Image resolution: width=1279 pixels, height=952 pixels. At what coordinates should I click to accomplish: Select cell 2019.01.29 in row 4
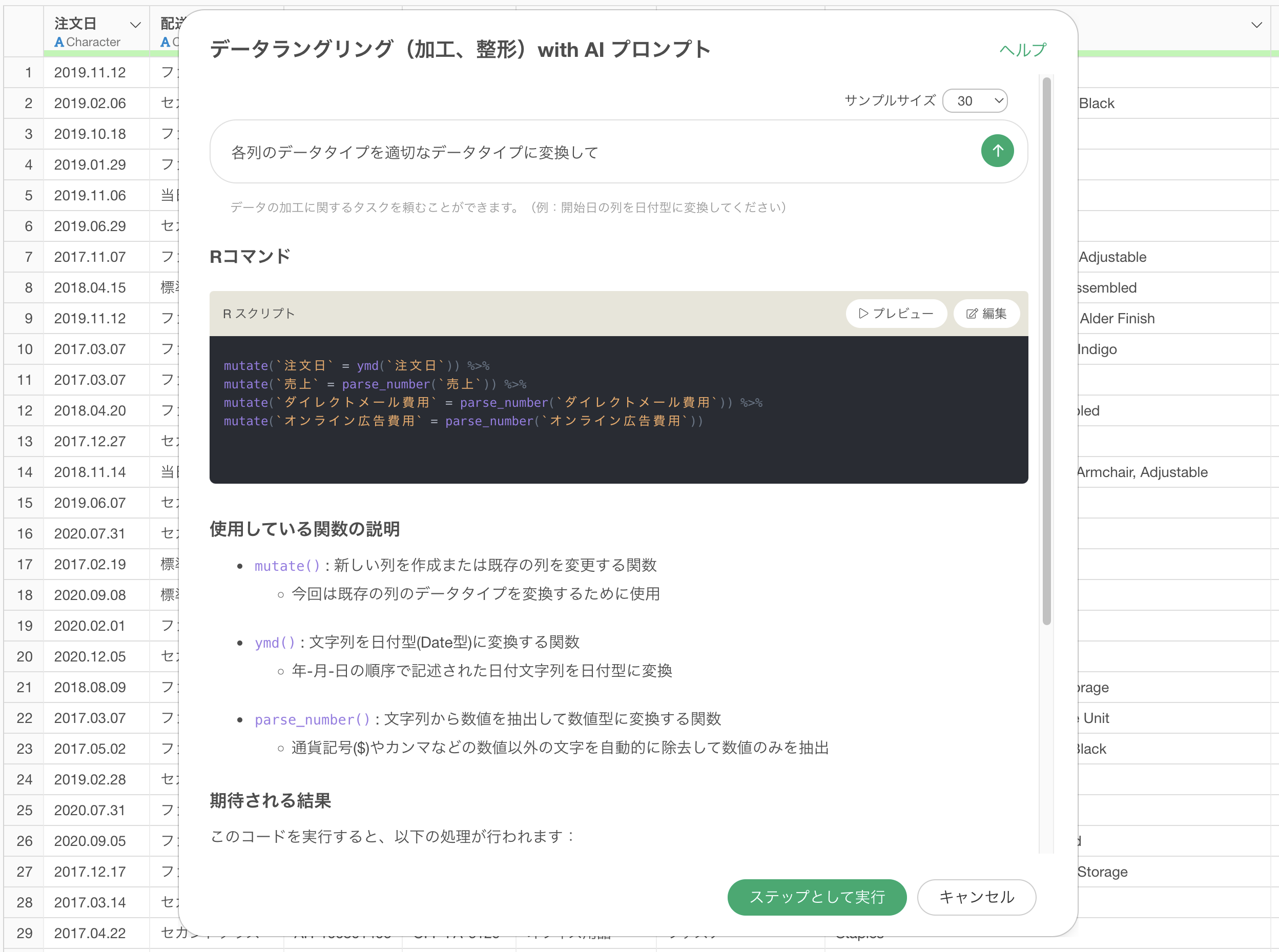[96, 165]
